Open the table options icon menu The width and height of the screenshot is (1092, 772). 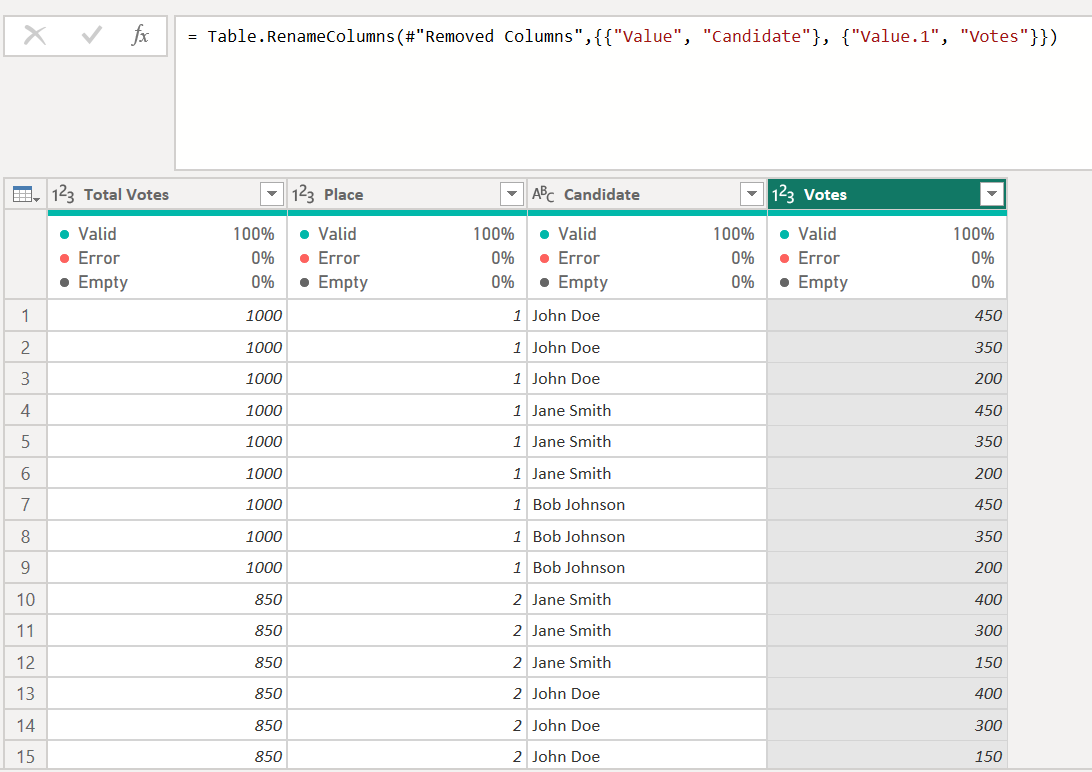26,194
